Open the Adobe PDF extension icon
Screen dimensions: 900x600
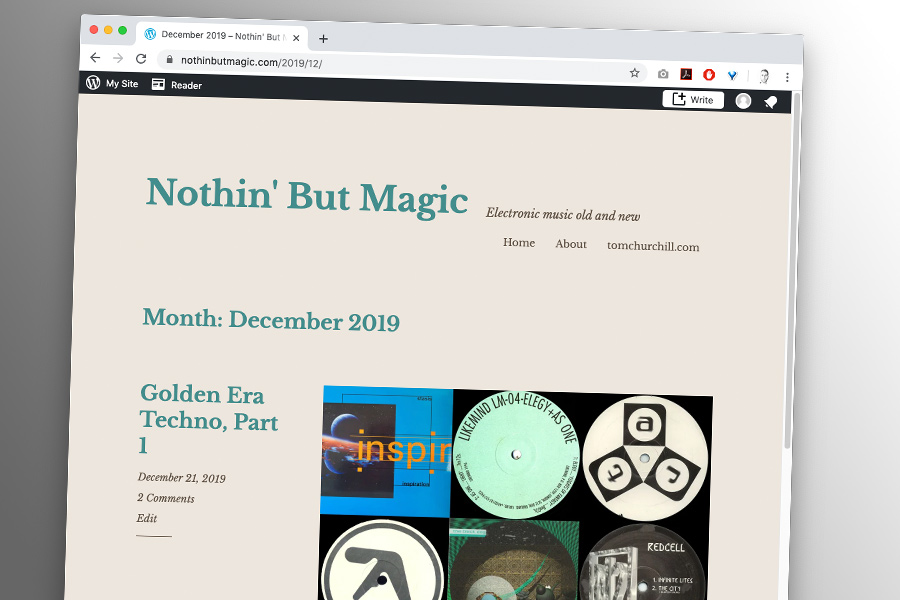tap(686, 74)
